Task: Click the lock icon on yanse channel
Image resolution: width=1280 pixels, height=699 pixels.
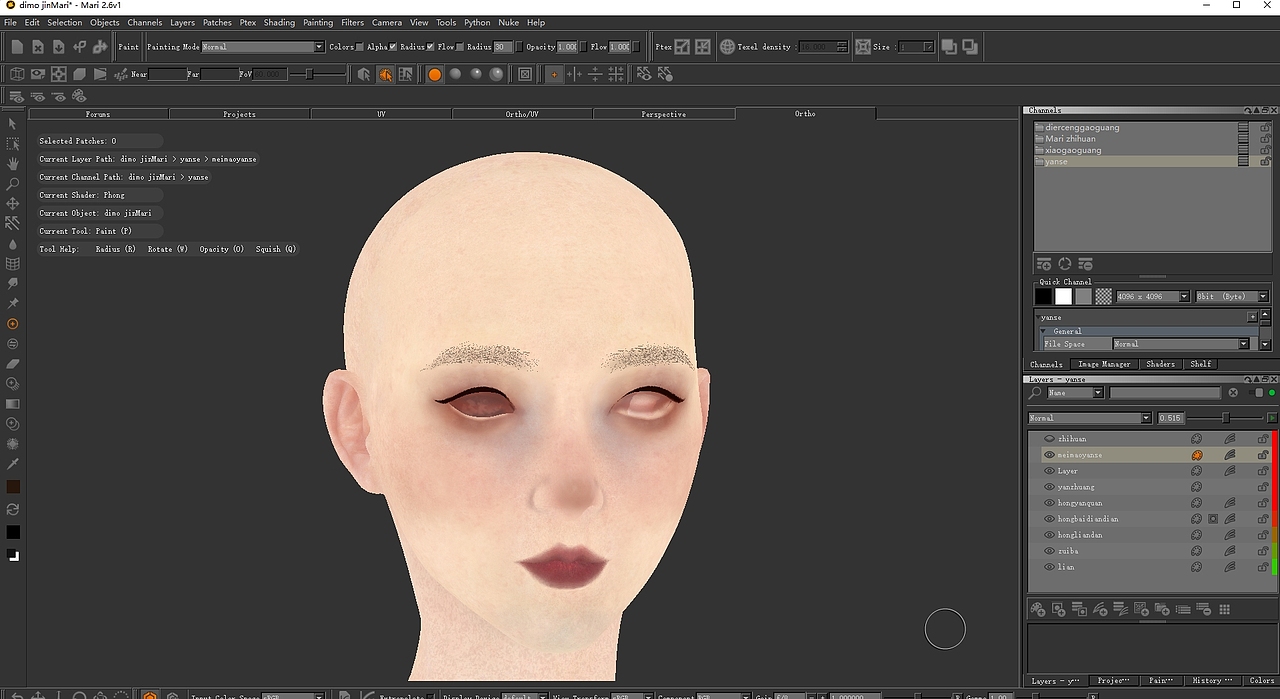Action: point(1265,161)
